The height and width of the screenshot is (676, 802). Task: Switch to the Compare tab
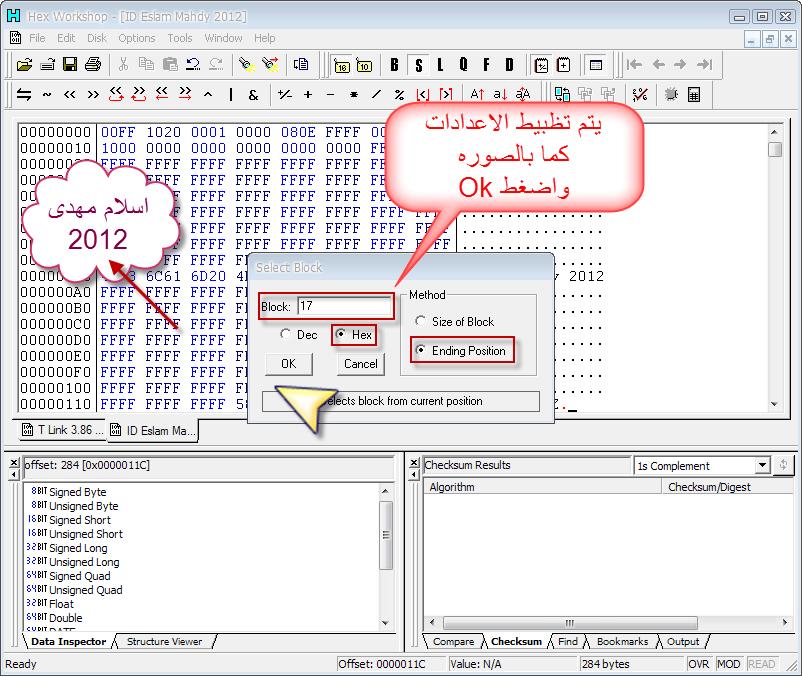click(453, 641)
